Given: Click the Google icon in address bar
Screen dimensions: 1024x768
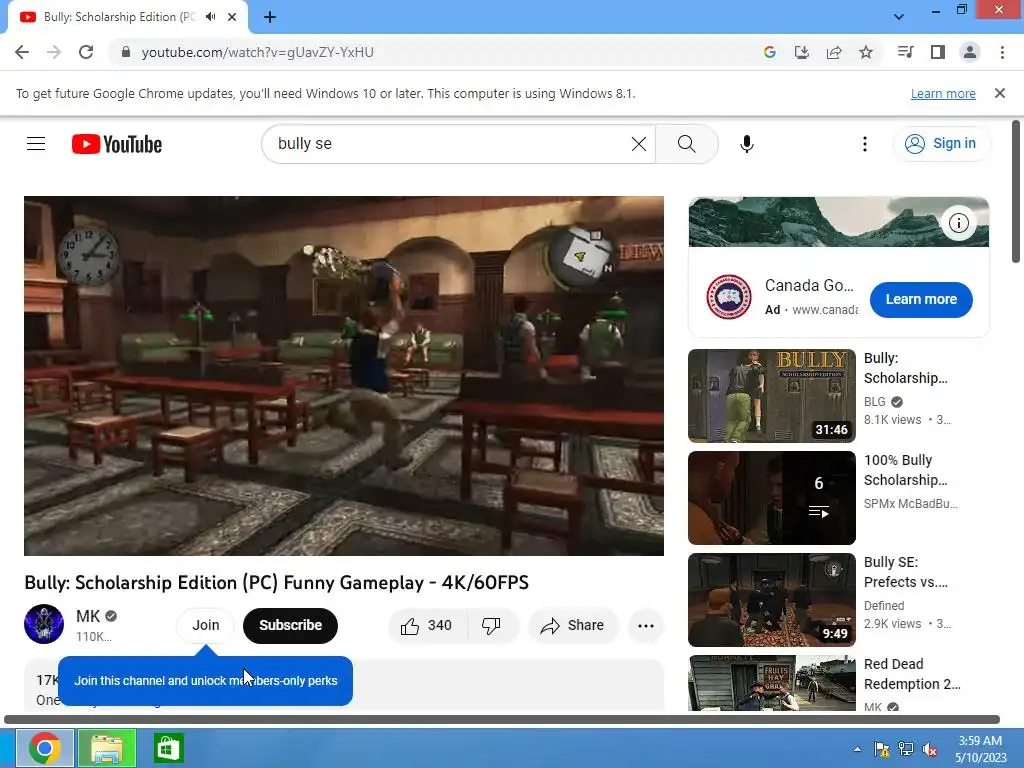Looking at the screenshot, I should click(x=769, y=52).
